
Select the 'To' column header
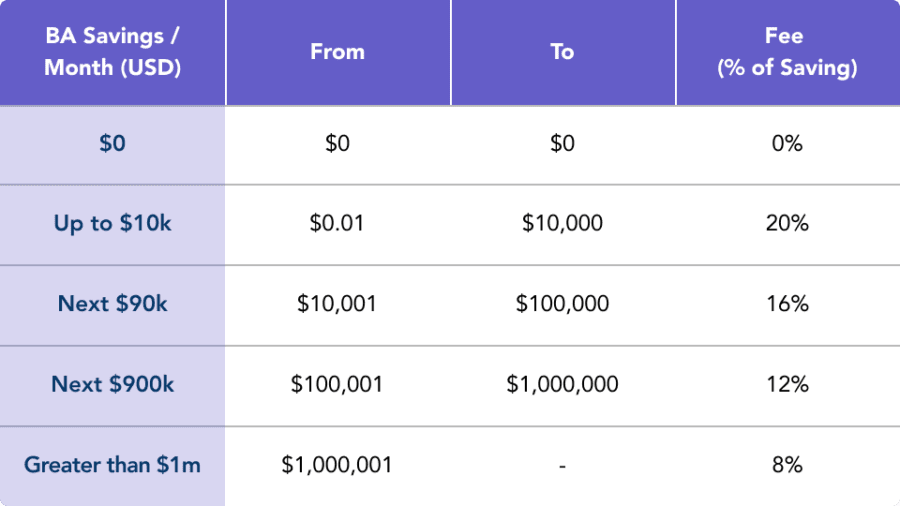click(x=562, y=52)
